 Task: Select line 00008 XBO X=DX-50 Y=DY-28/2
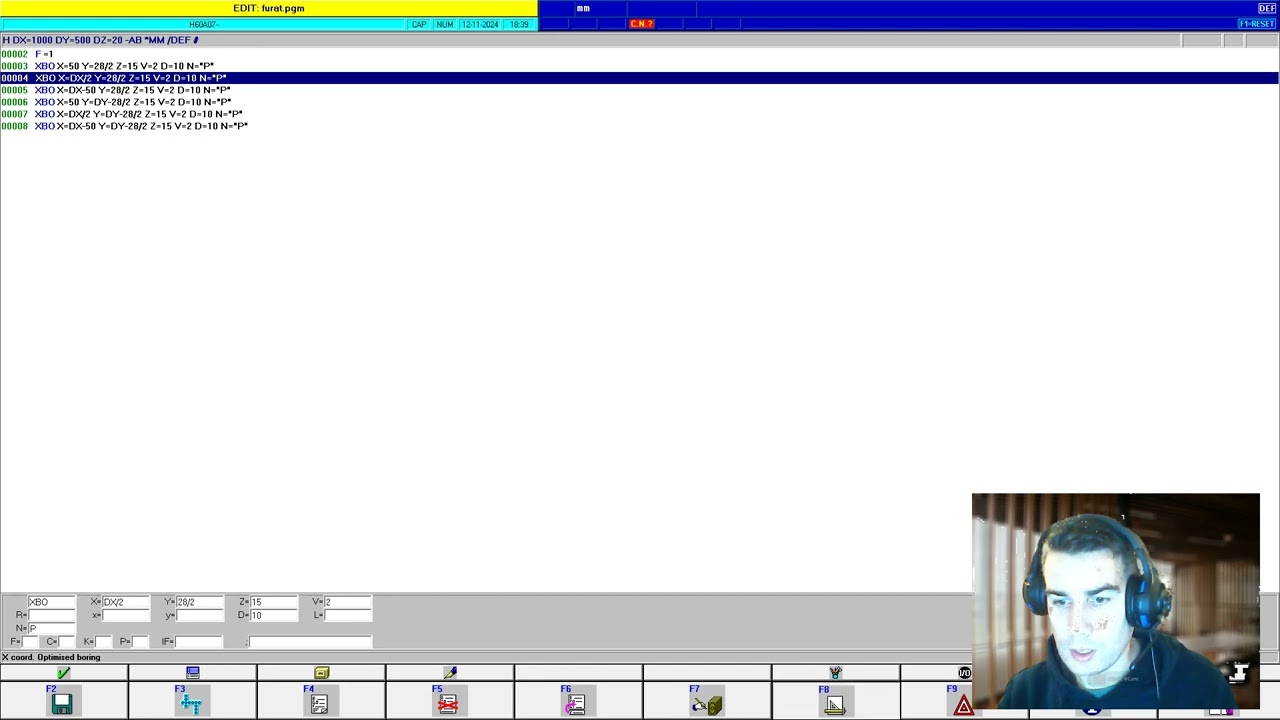click(x=640, y=126)
